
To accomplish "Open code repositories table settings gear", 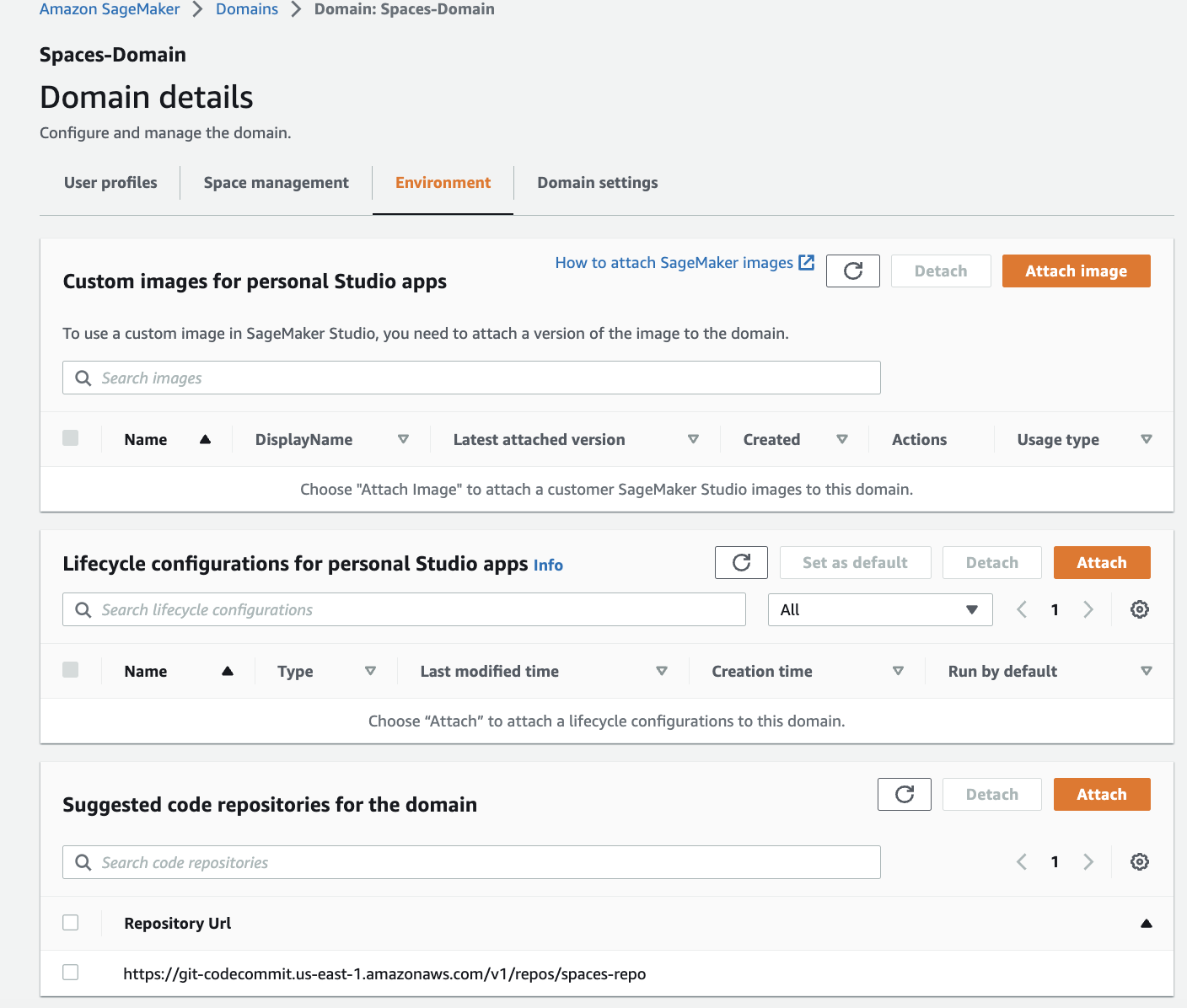I will [1139, 861].
